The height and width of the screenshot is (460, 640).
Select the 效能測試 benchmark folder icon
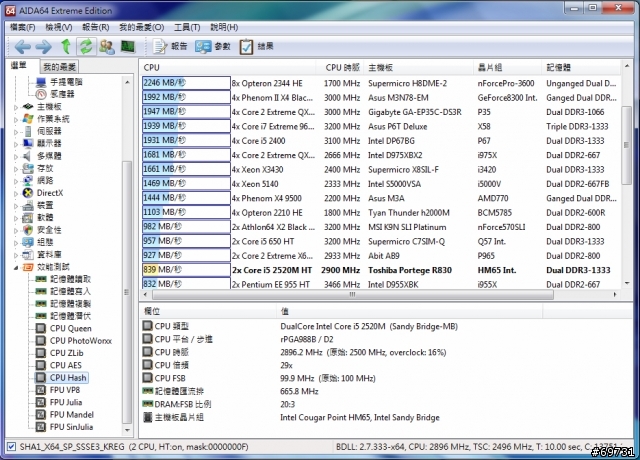point(28,267)
